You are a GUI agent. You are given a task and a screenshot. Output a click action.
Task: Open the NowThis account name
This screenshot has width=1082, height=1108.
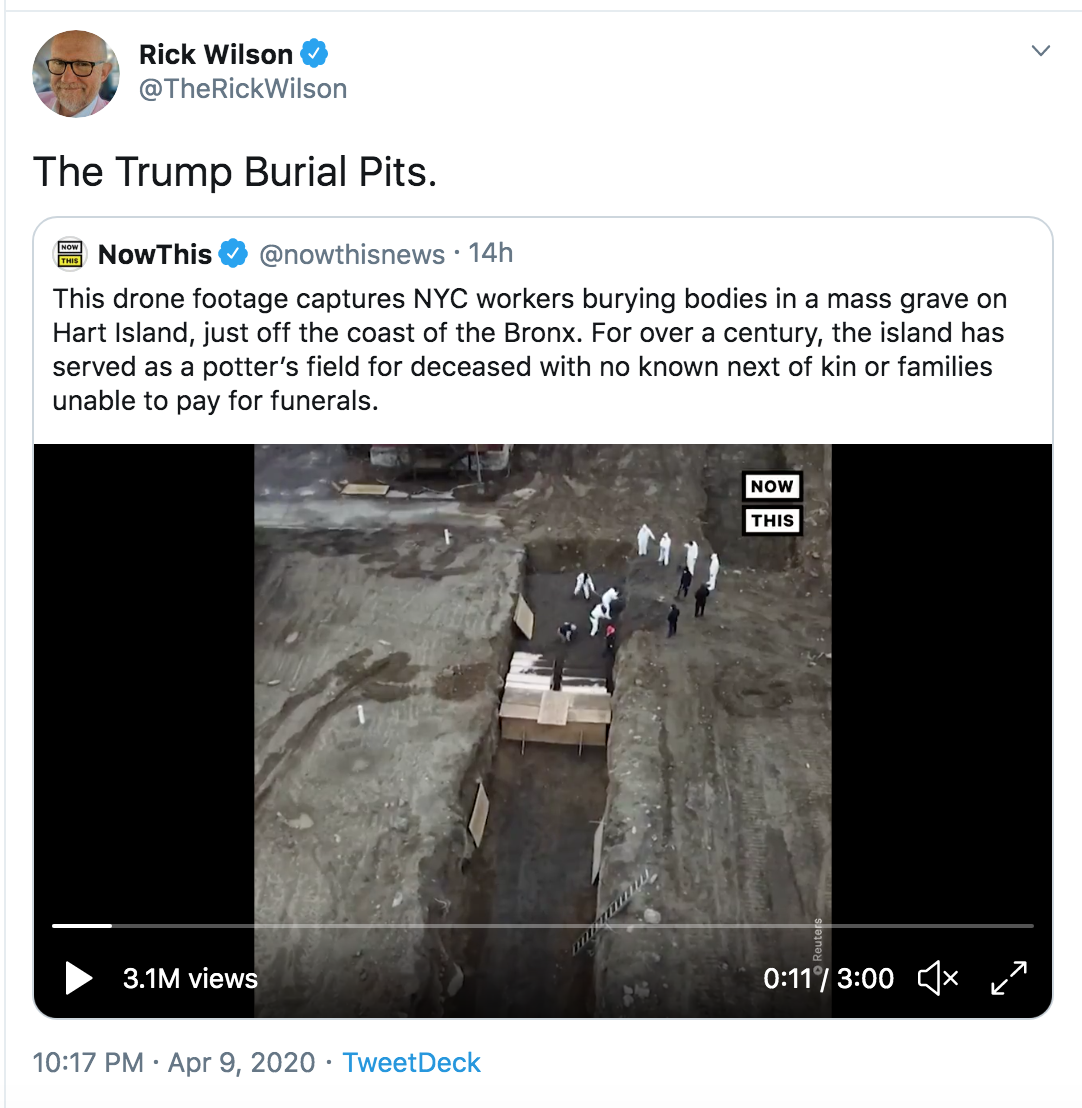click(155, 254)
